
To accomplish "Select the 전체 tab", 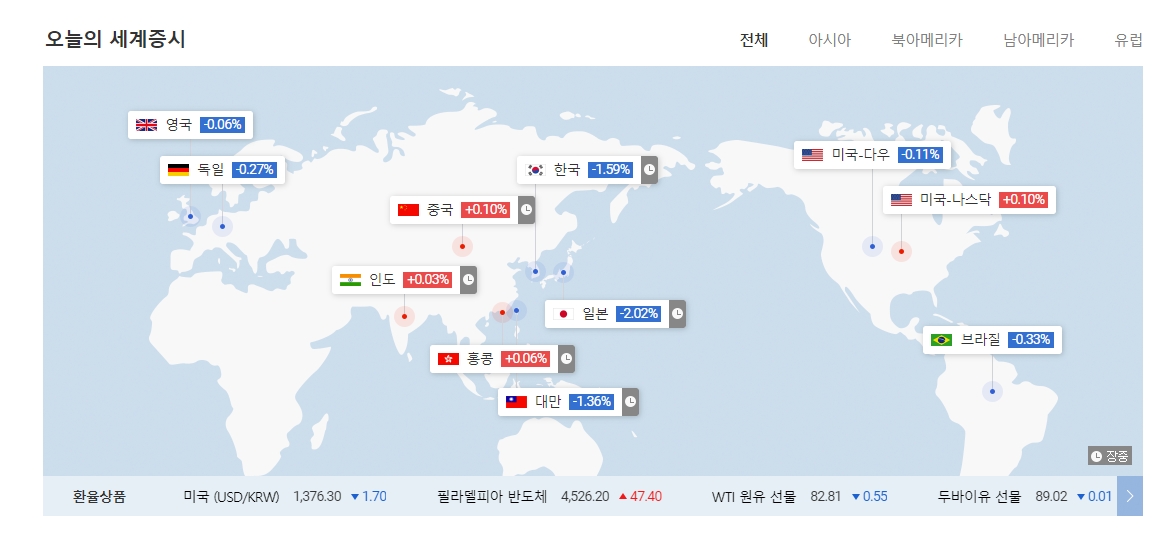I will point(754,40).
